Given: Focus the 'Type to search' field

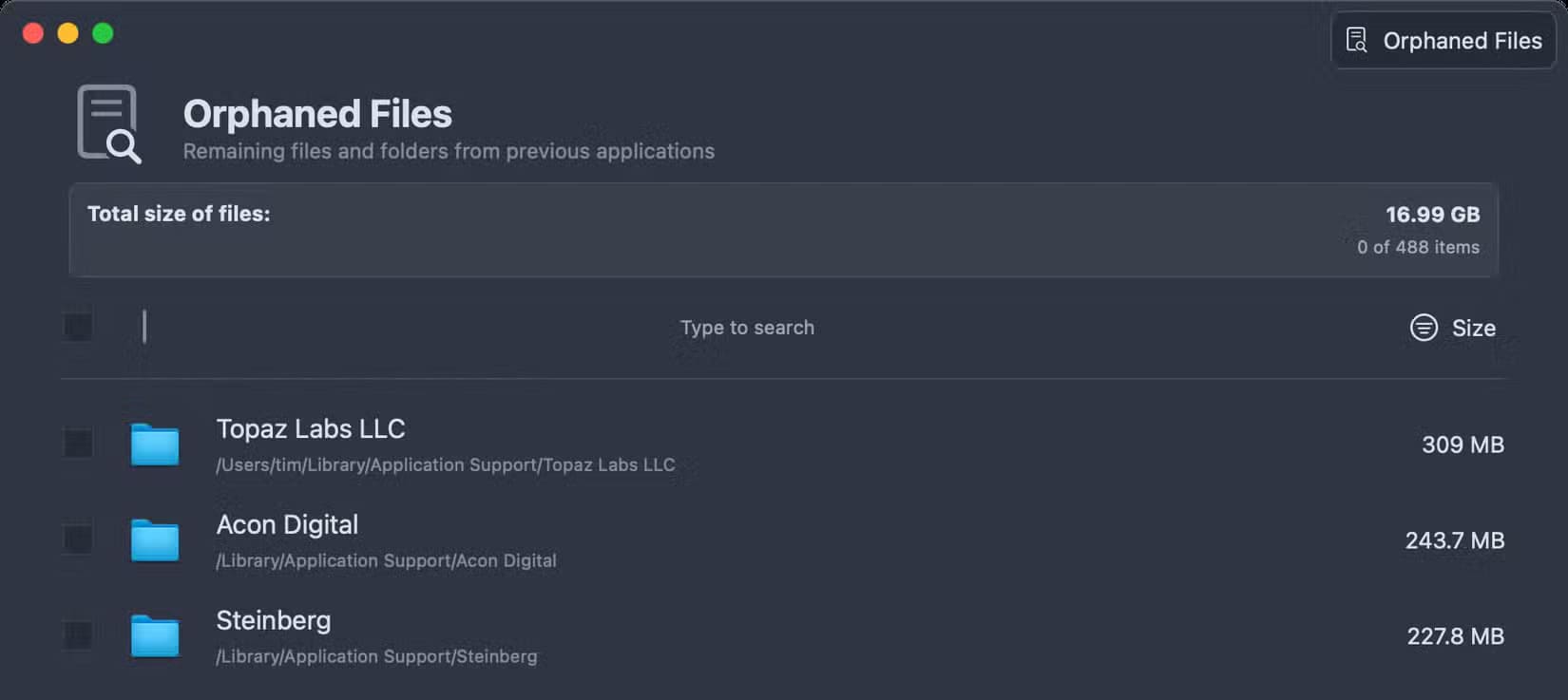Looking at the screenshot, I should point(747,328).
